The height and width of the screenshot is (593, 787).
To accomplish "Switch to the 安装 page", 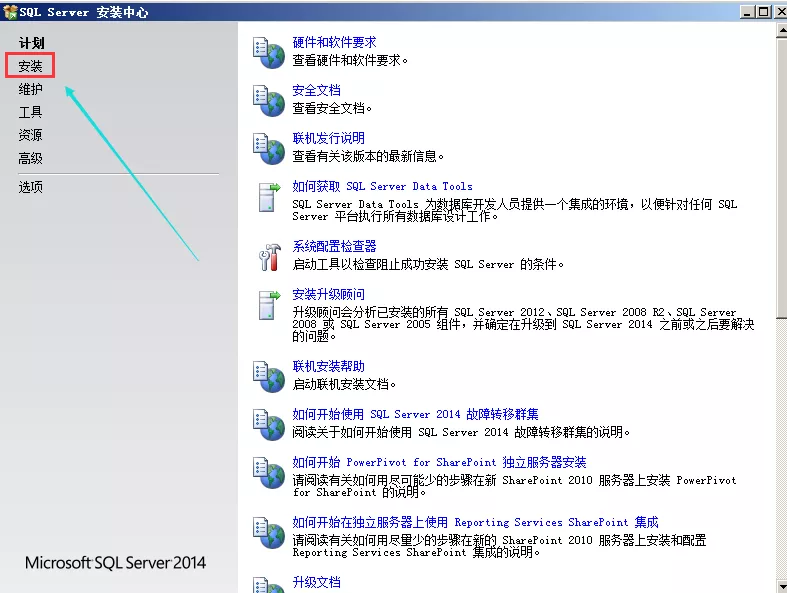I will 30,66.
